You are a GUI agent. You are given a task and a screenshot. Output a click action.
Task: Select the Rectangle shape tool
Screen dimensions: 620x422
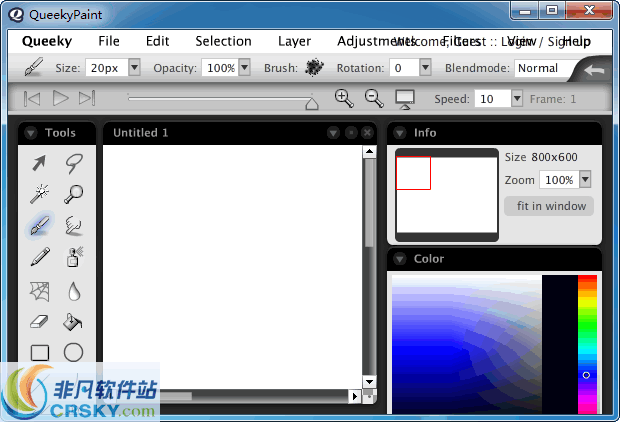click(40, 352)
